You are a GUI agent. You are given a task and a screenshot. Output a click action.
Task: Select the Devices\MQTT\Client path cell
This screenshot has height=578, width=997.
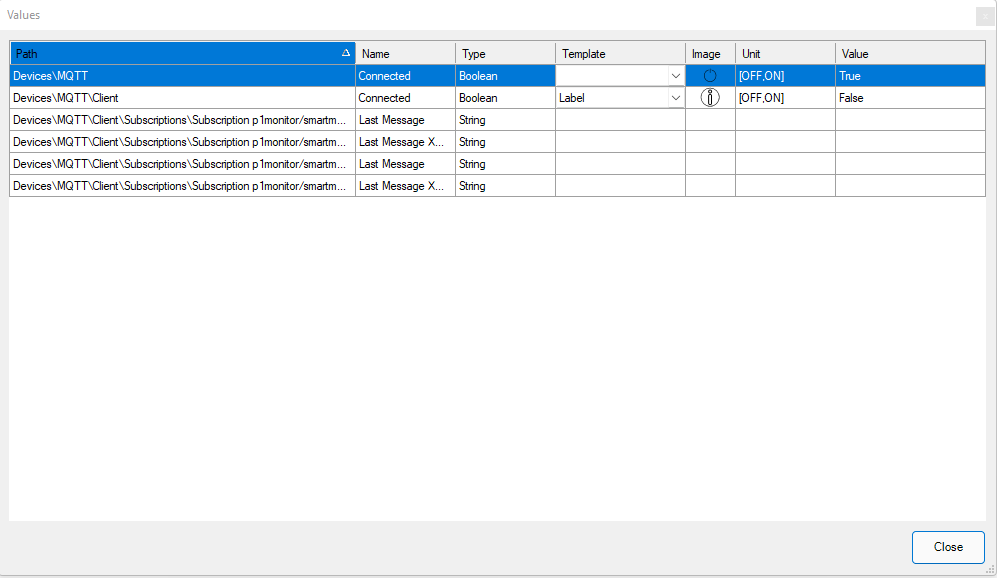tap(182, 98)
